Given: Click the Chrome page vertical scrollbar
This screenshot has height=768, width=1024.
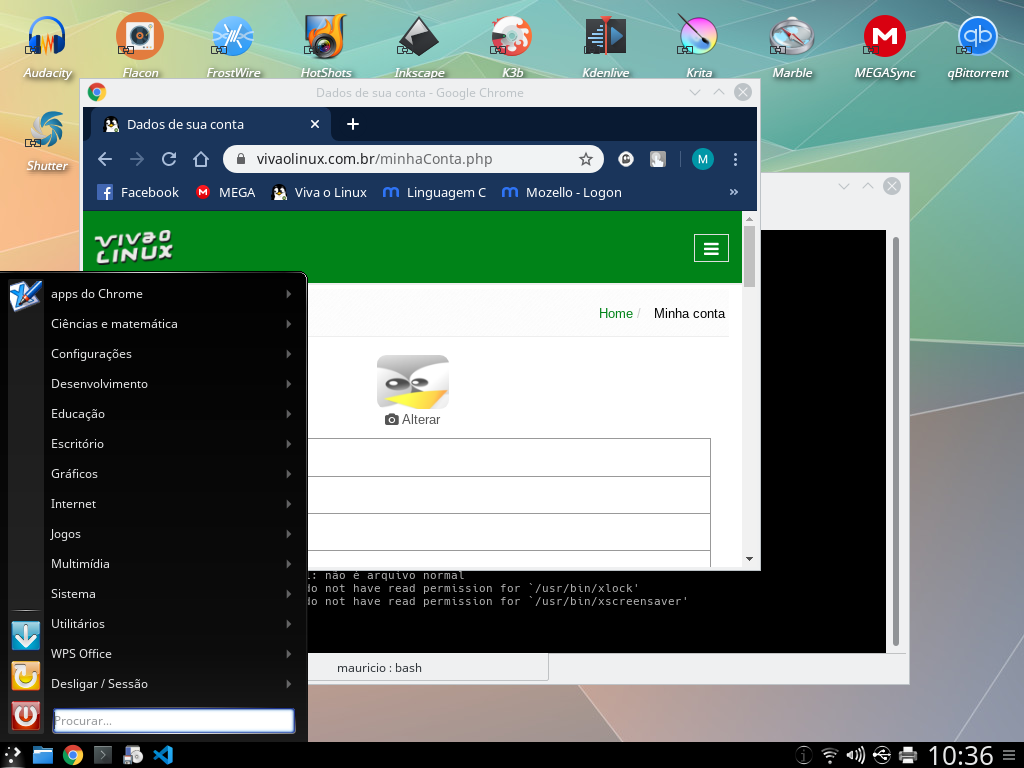Looking at the screenshot, I should pos(749,256).
